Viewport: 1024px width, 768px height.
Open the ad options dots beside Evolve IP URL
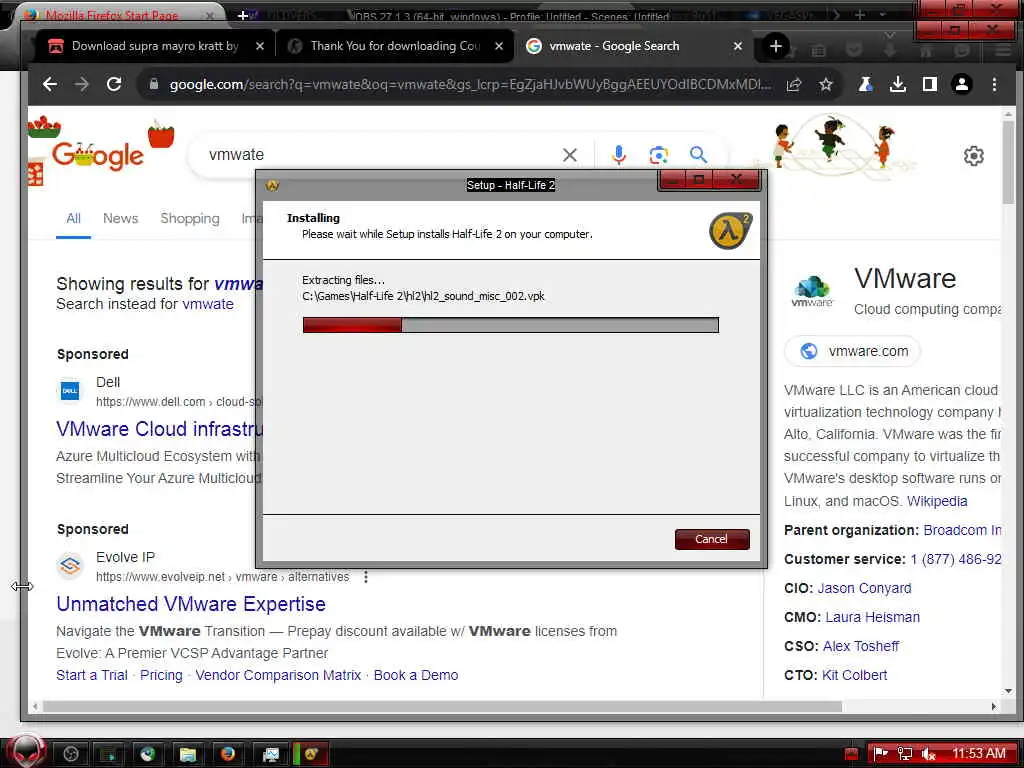point(366,577)
